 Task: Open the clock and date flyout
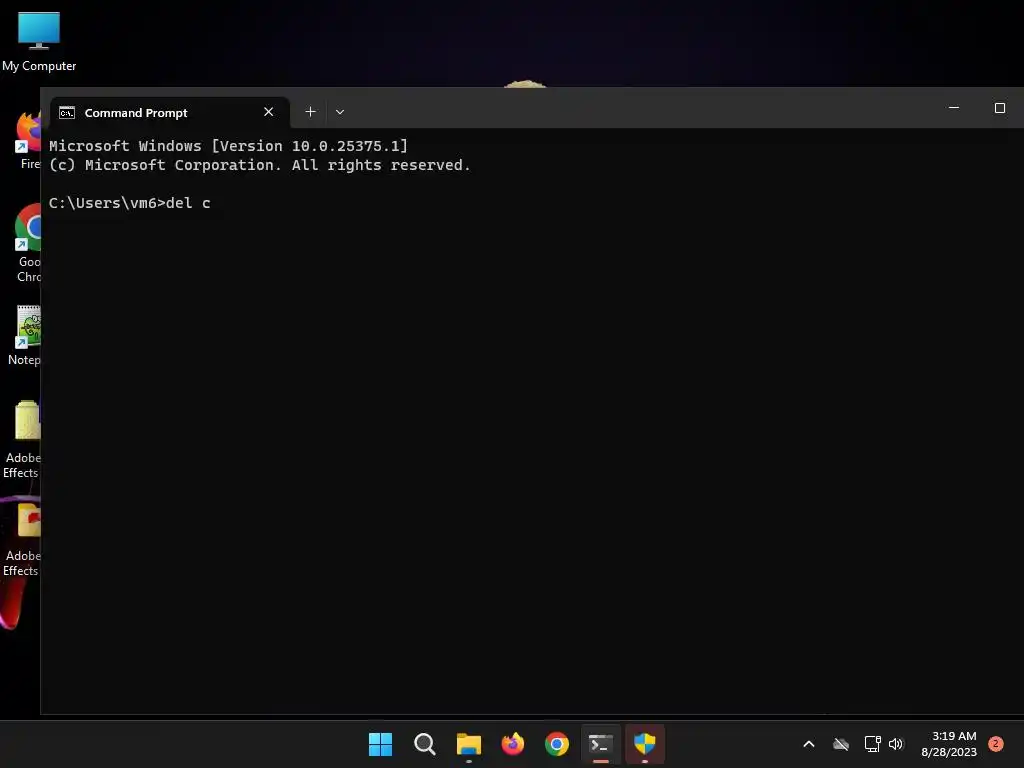(949, 744)
